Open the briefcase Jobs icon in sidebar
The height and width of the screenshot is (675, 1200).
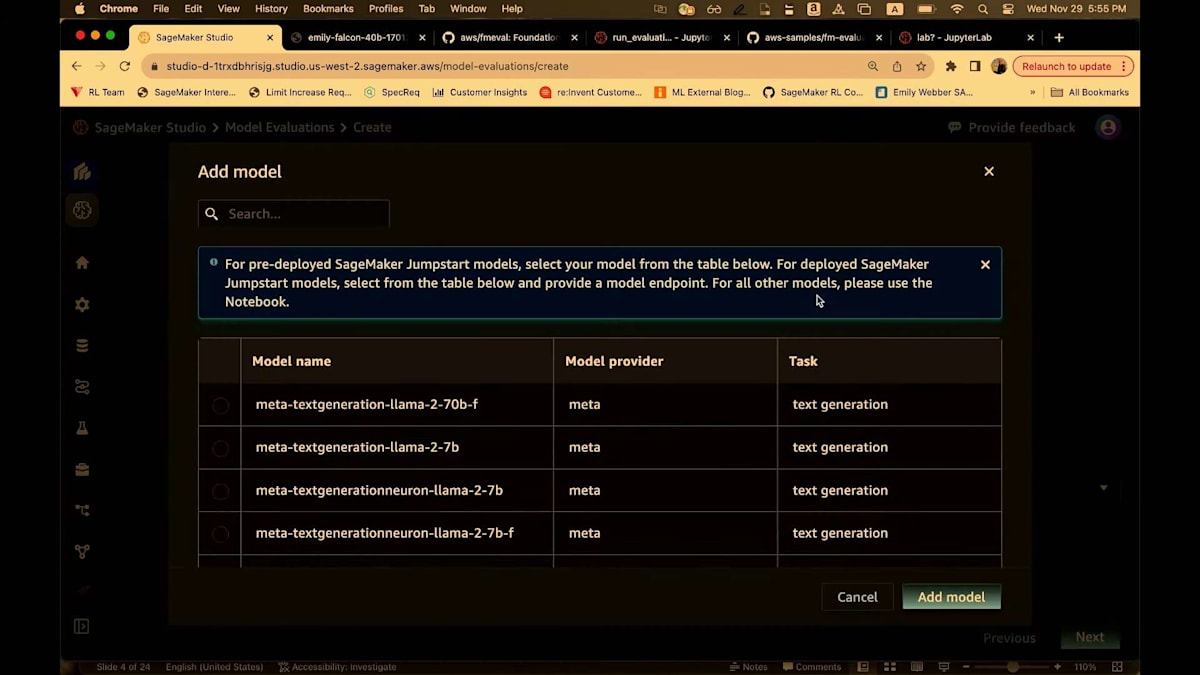[x=82, y=469]
